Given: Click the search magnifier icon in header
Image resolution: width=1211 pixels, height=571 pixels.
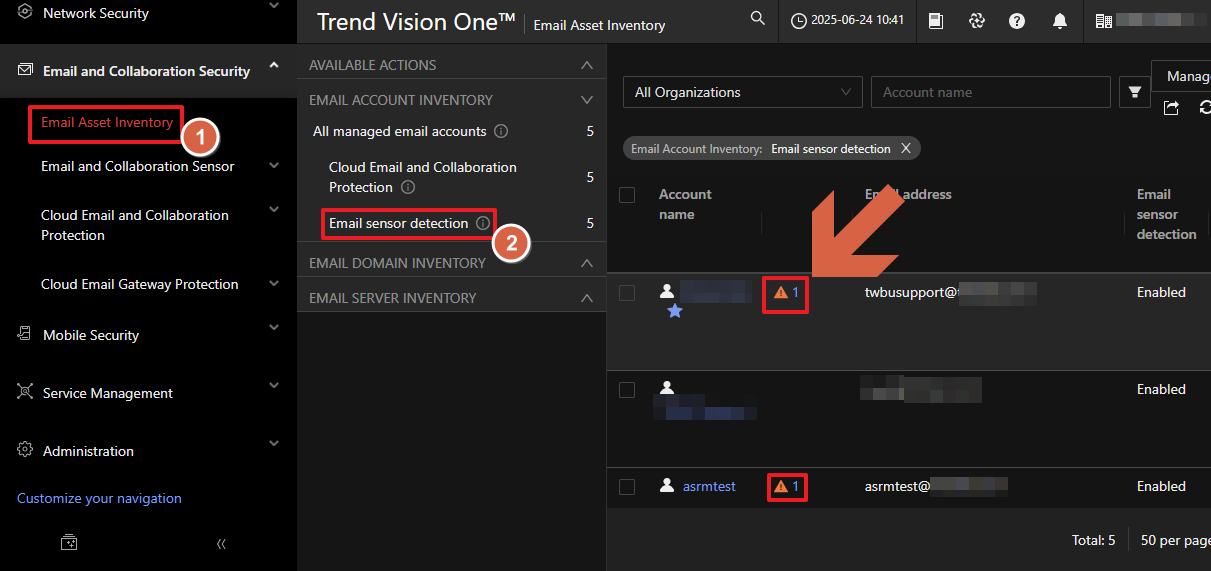Looking at the screenshot, I should pos(758,19).
